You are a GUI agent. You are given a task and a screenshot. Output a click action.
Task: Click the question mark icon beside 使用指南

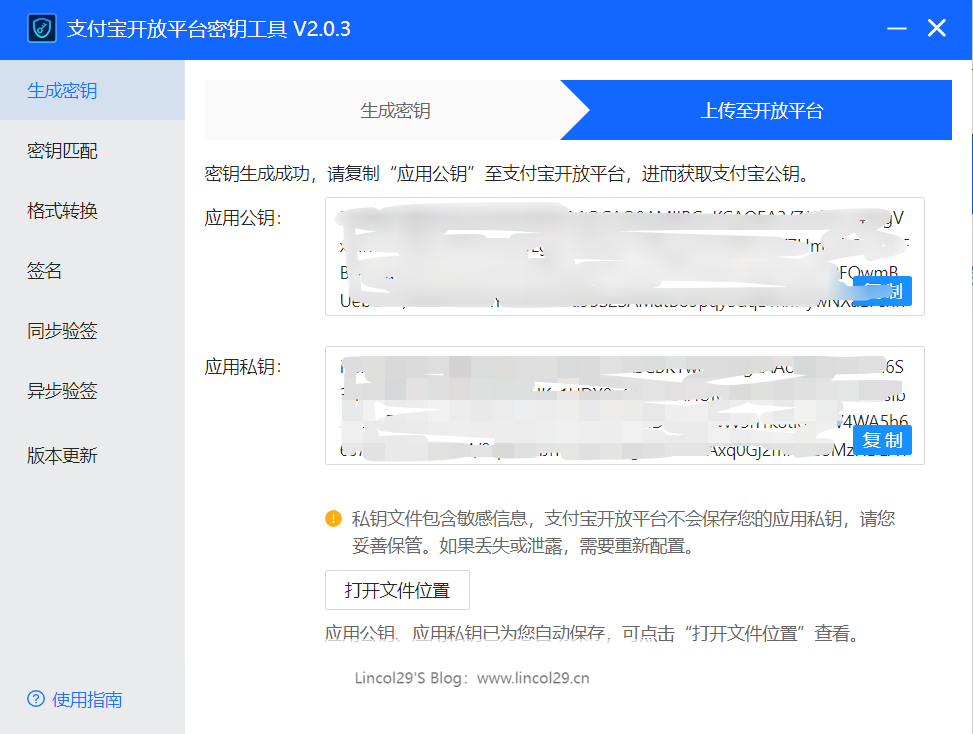tap(36, 699)
